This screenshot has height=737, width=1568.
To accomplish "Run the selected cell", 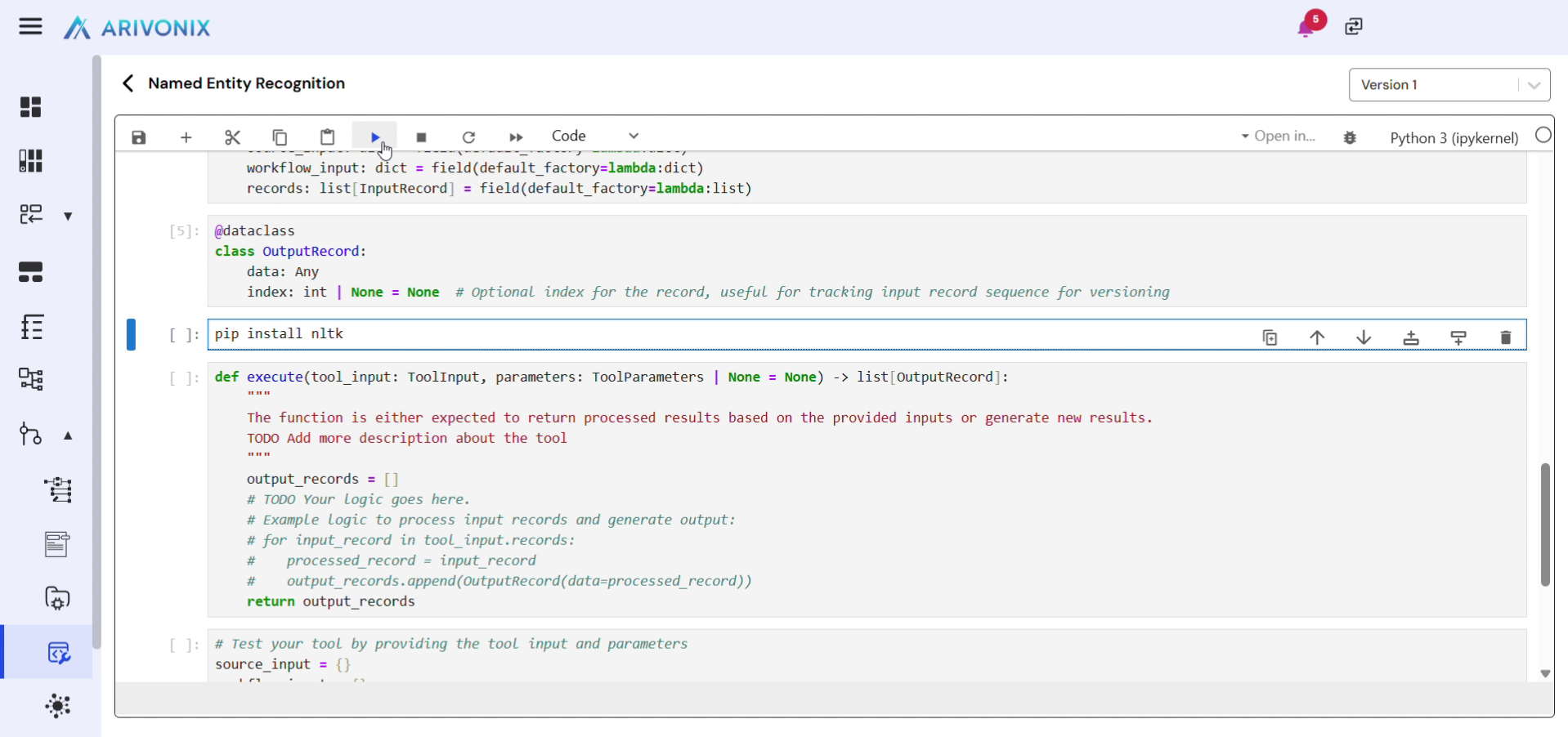I will pyautogui.click(x=374, y=137).
